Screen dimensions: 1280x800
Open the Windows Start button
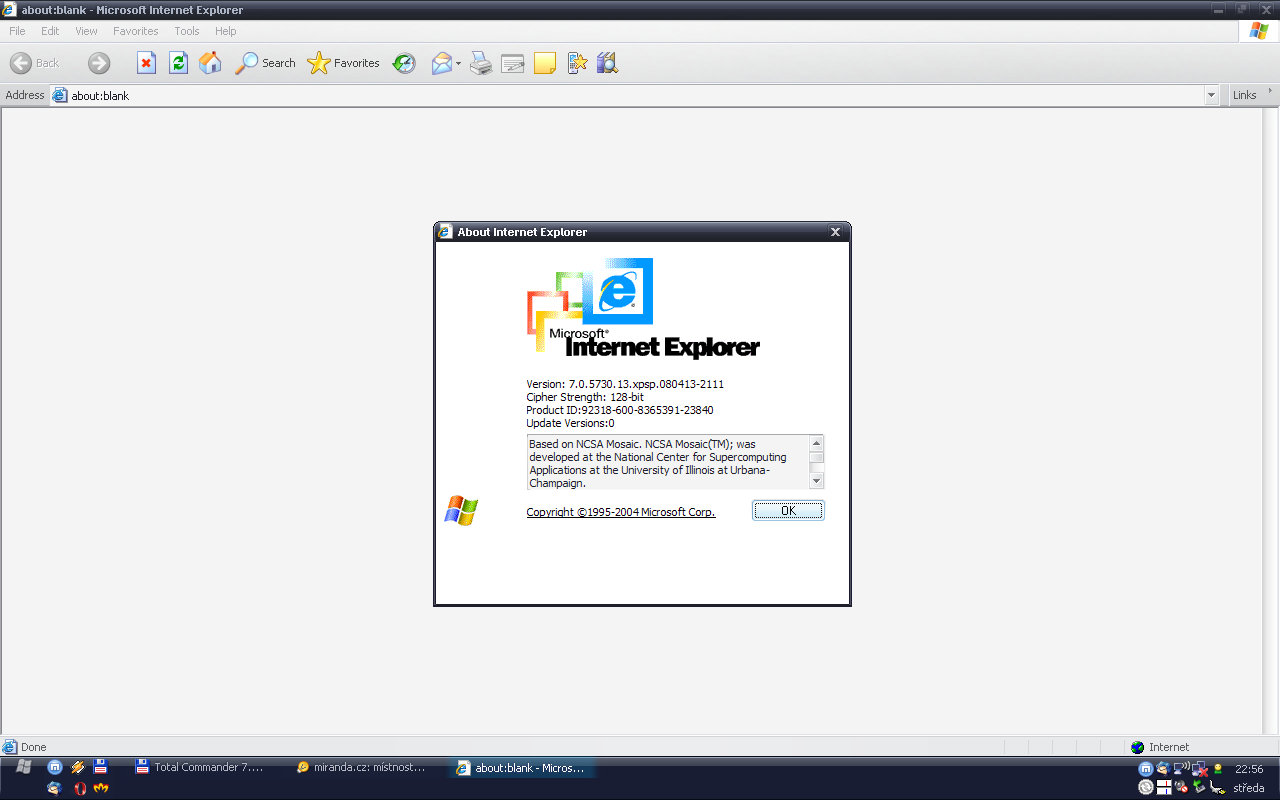(x=24, y=767)
